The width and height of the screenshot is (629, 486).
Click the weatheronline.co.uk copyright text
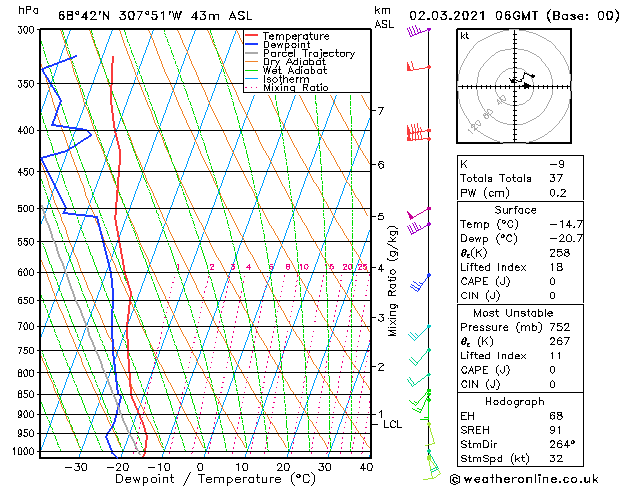coord(523,479)
